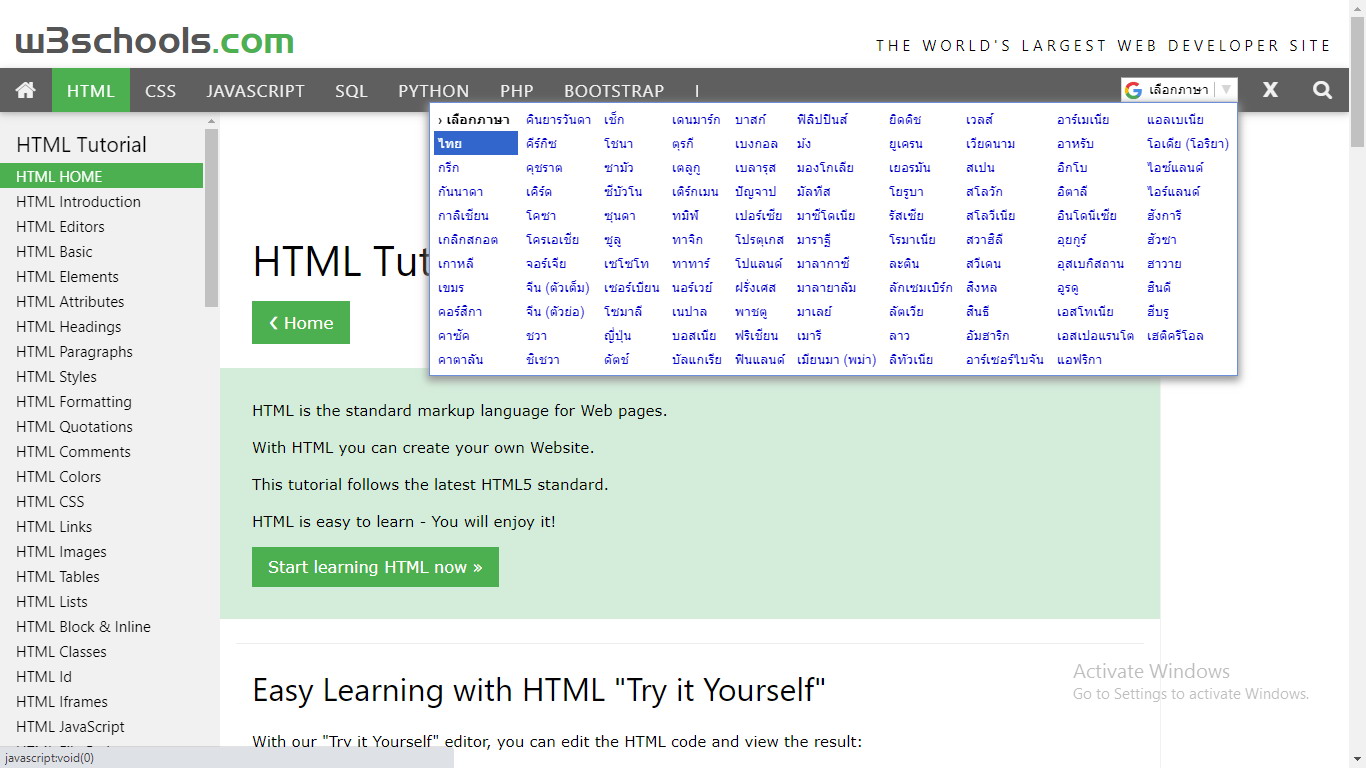This screenshot has height=768, width=1366.
Task: Select ไทย in language menu
Action: point(476,143)
